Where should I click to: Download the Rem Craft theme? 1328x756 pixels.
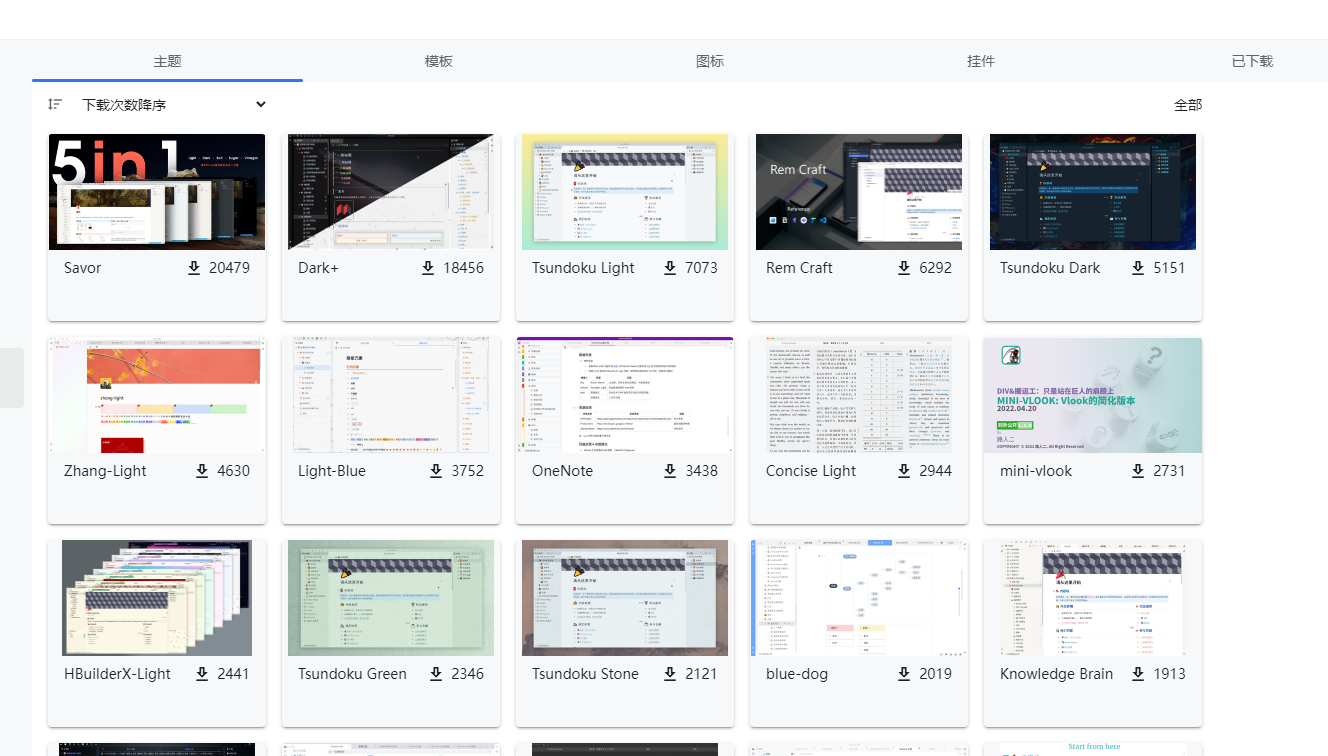point(904,268)
